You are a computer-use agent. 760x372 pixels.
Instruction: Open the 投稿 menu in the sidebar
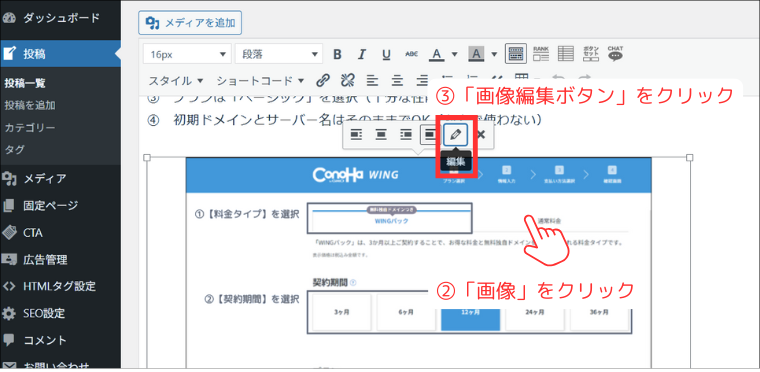pos(60,54)
